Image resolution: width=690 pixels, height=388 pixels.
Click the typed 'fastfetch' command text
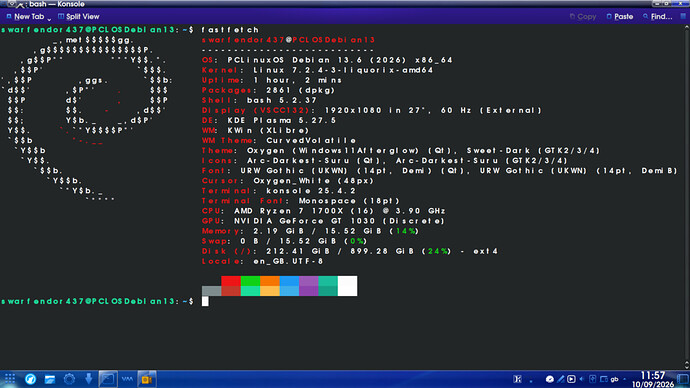[x=230, y=30]
